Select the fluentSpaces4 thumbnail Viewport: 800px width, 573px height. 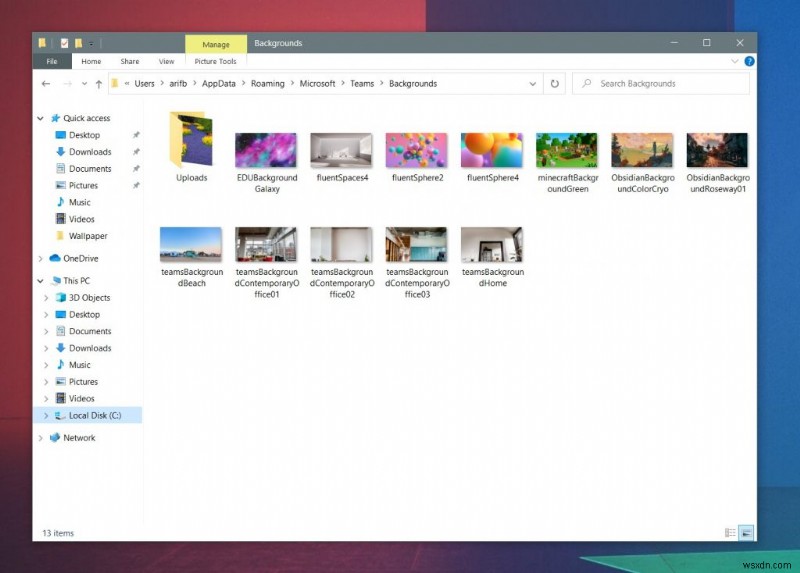coord(341,151)
